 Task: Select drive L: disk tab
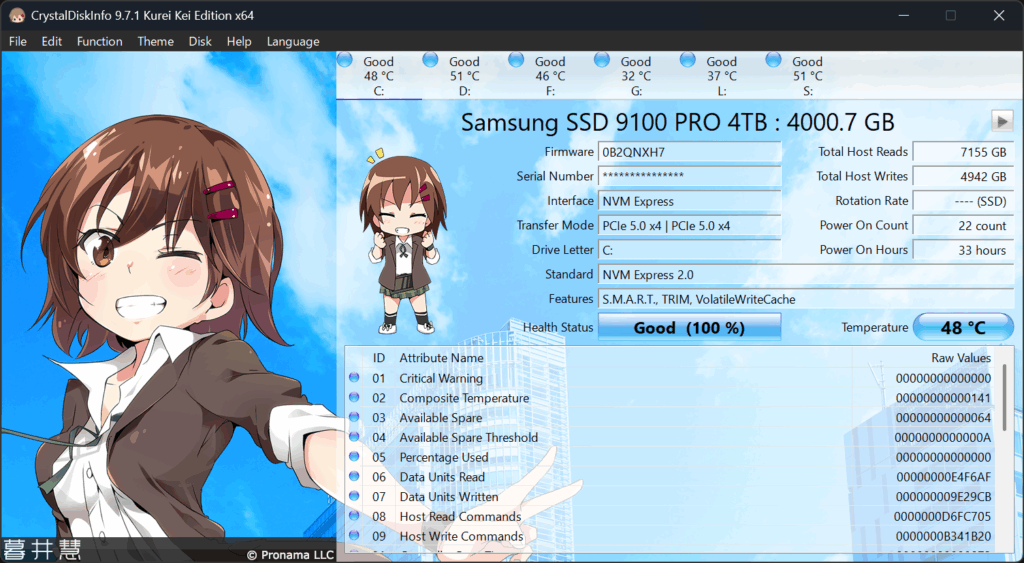722,76
